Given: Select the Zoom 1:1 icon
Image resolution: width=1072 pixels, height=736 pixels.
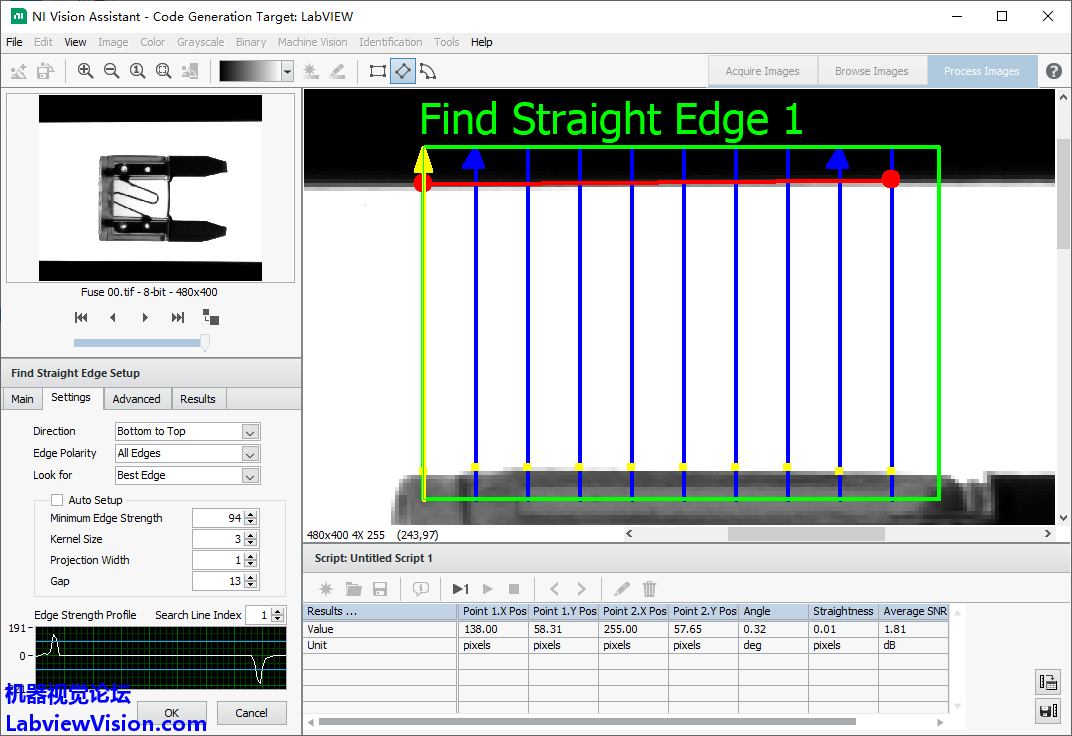Looking at the screenshot, I should tap(137, 71).
